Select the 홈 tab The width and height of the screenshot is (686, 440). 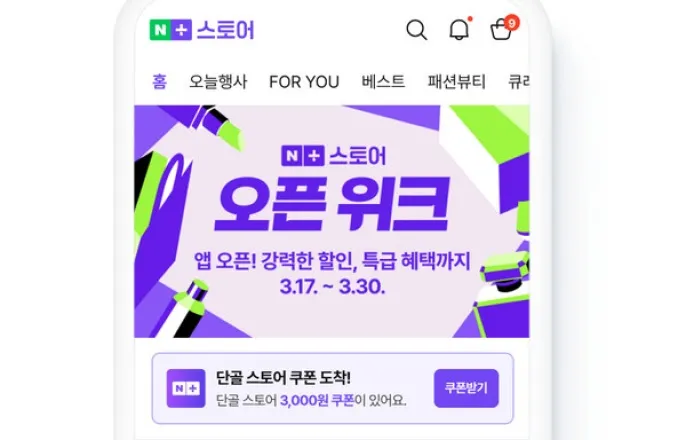[160, 81]
